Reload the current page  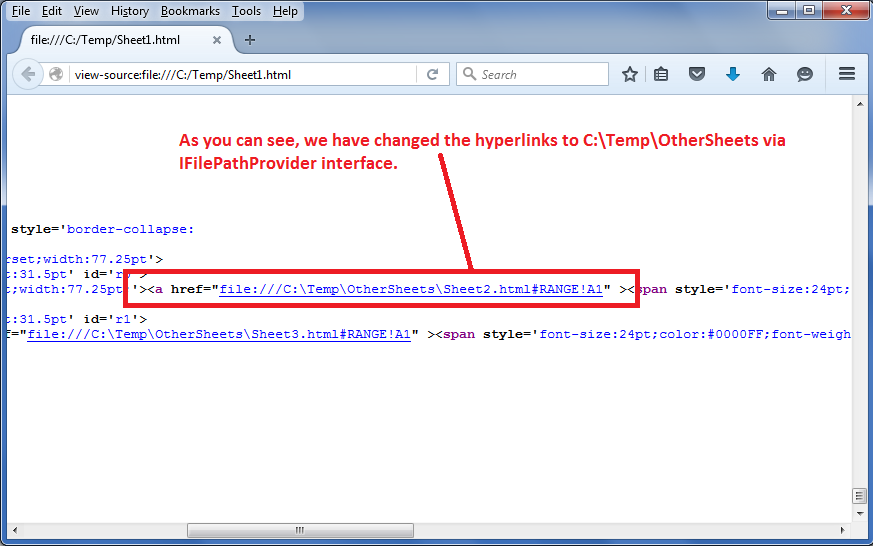click(x=433, y=74)
